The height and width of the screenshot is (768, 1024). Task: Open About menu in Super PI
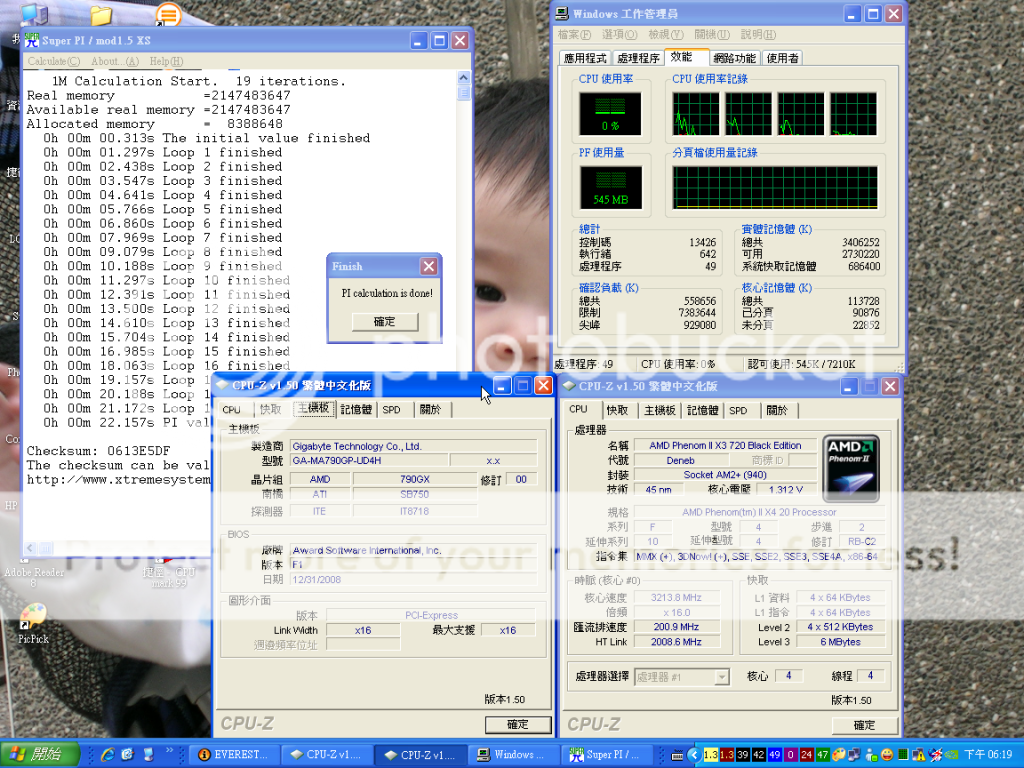[x=115, y=61]
